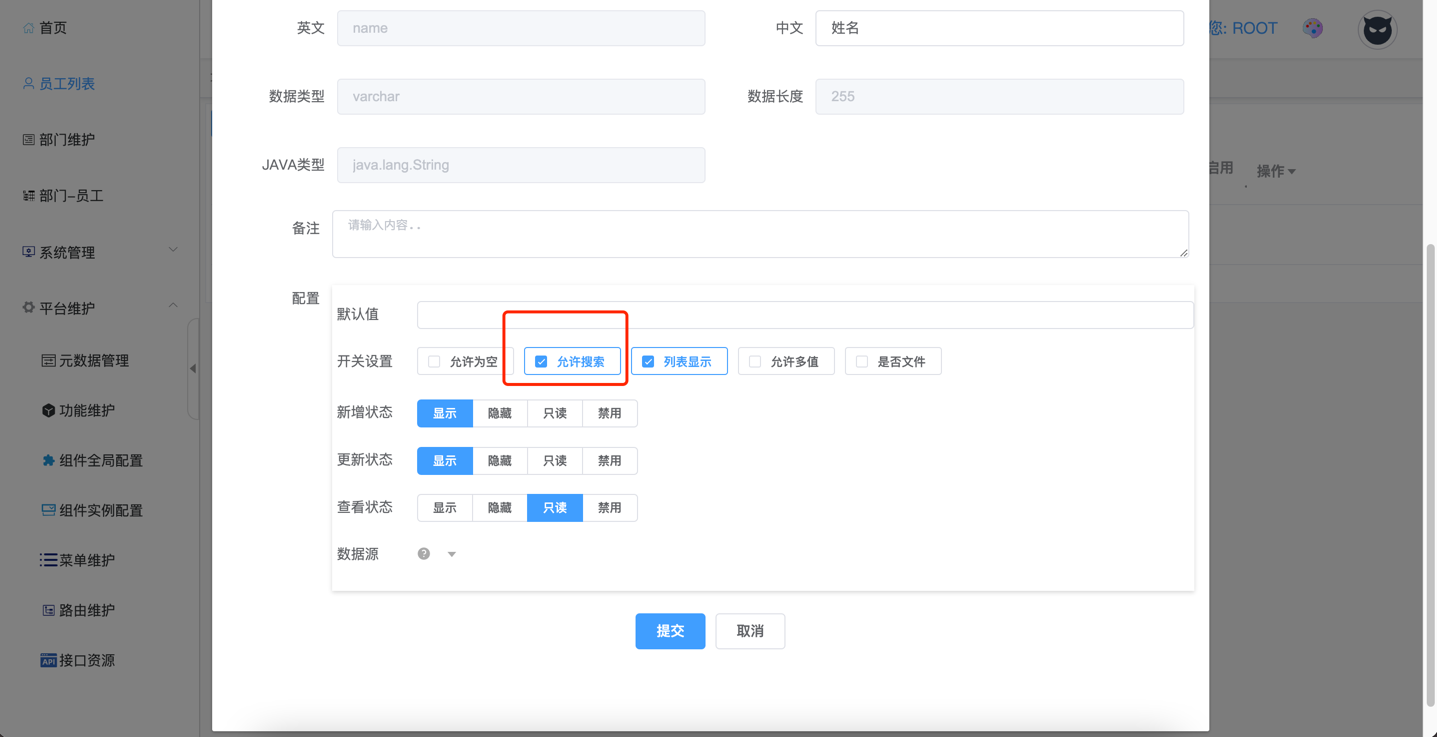
Task: Toggle the 是否文件 checkbox
Action: point(862,362)
